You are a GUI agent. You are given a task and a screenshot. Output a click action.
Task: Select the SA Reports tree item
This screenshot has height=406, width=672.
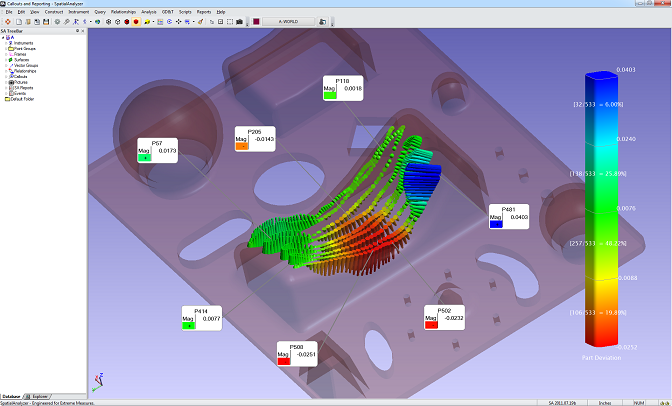[x=21, y=88]
